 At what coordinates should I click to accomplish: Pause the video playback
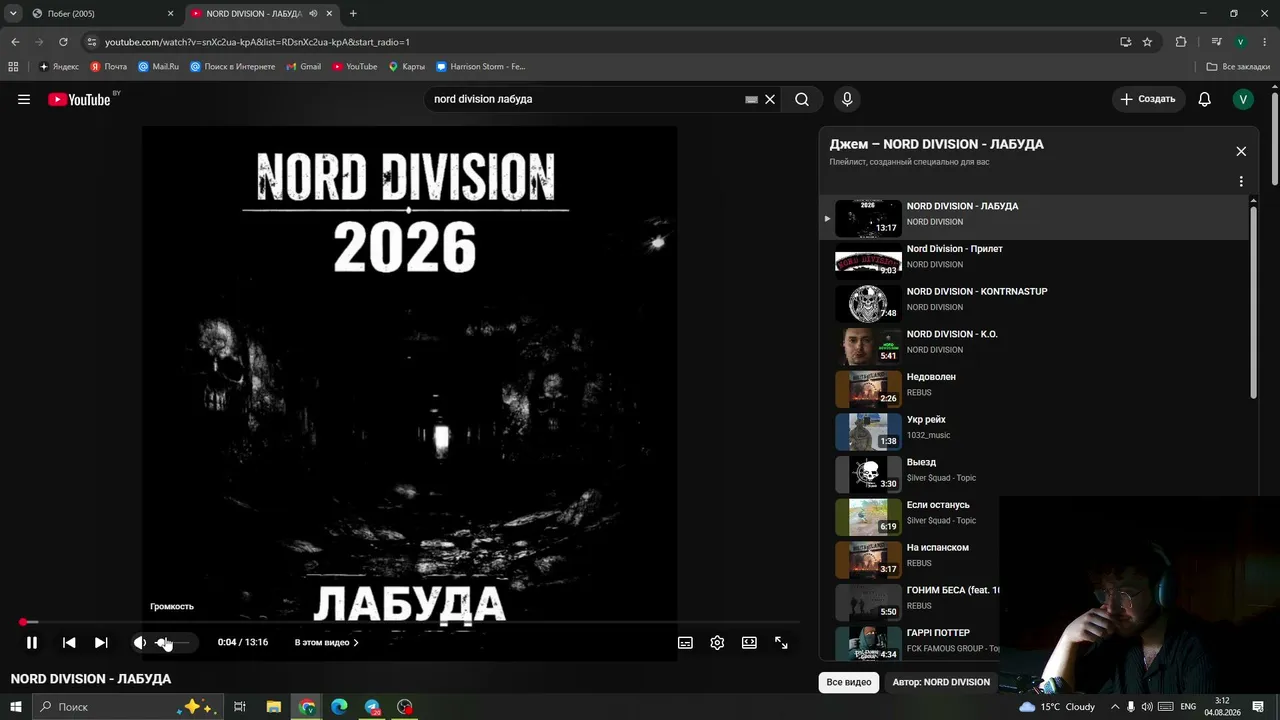(x=32, y=643)
